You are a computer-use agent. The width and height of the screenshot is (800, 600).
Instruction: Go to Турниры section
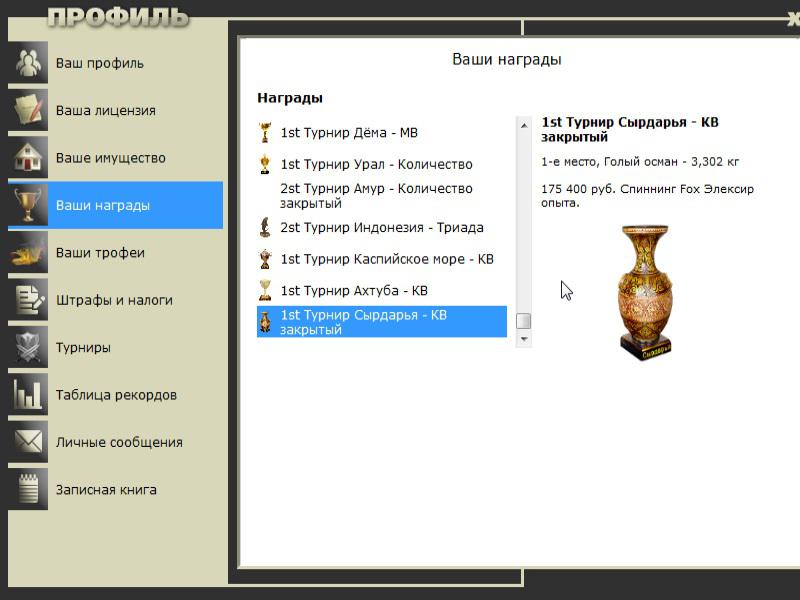115,347
